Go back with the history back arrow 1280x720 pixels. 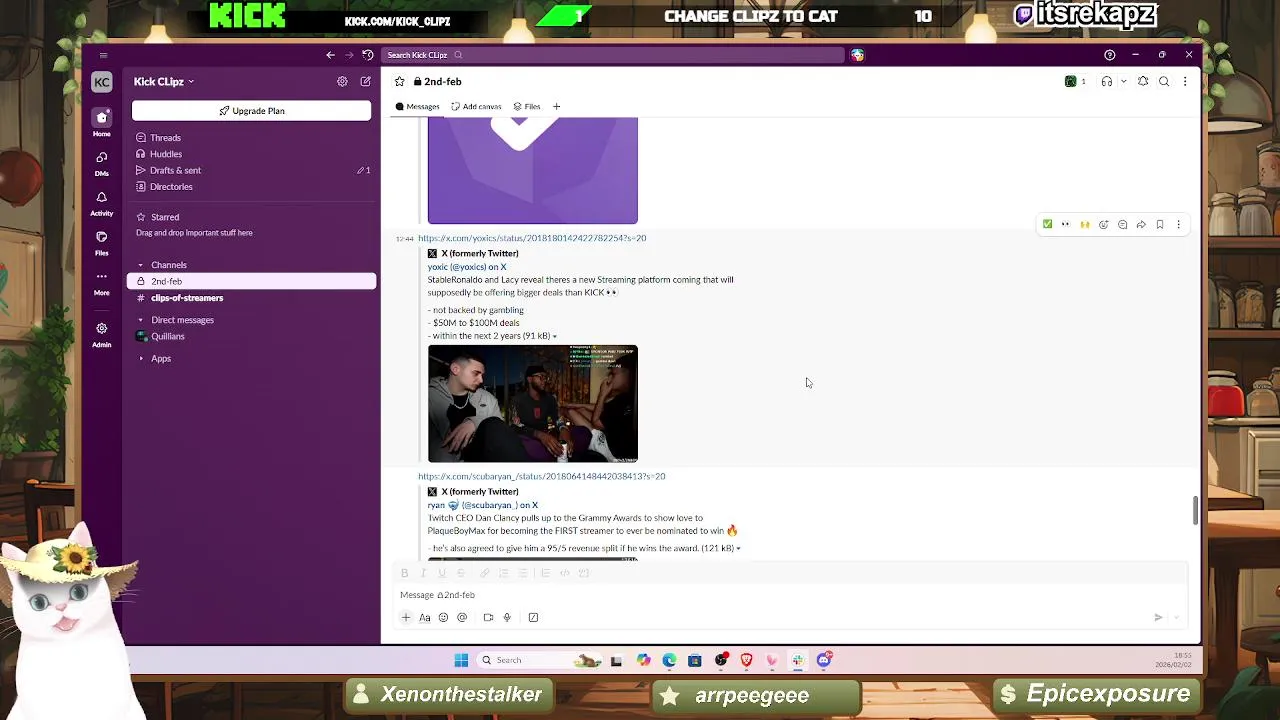pos(330,55)
